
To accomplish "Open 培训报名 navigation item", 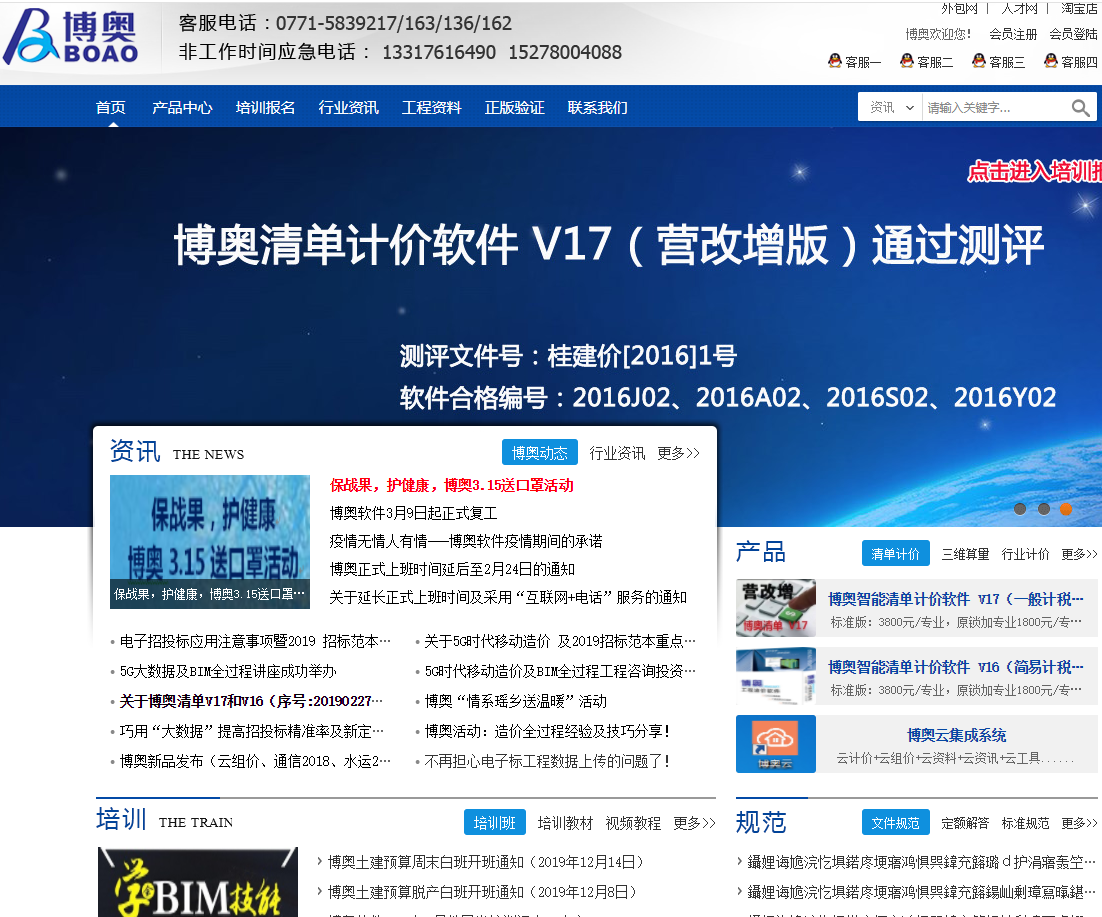I will pyautogui.click(x=265, y=108).
